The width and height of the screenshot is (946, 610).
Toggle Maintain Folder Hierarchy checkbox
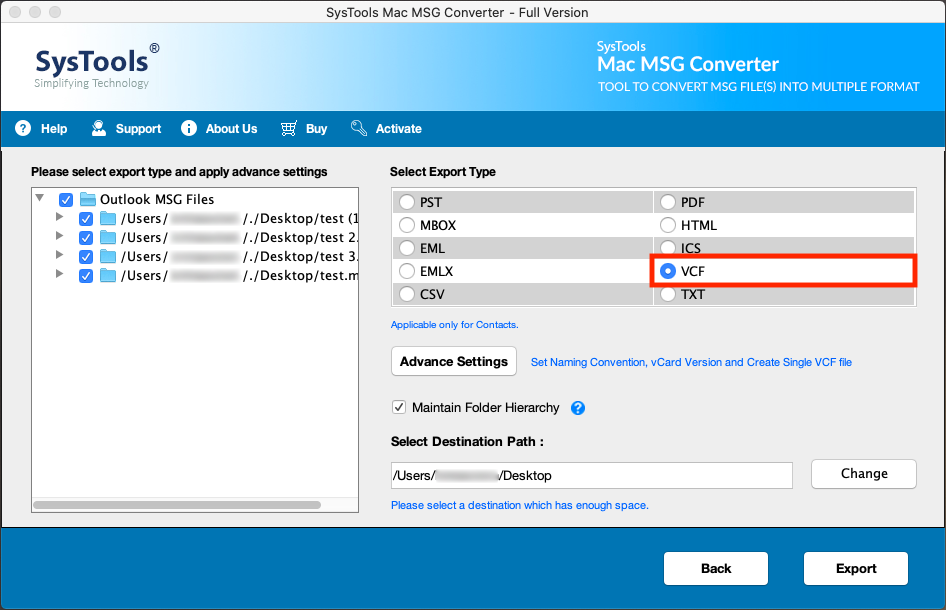(x=399, y=407)
